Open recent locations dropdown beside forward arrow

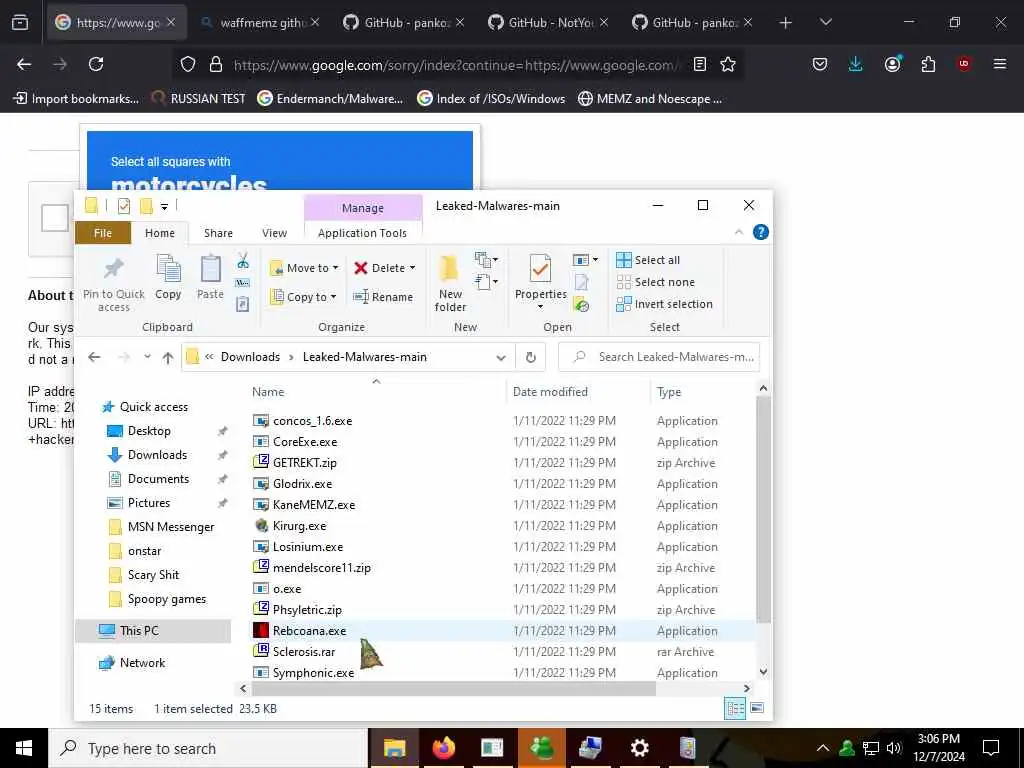coord(148,357)
